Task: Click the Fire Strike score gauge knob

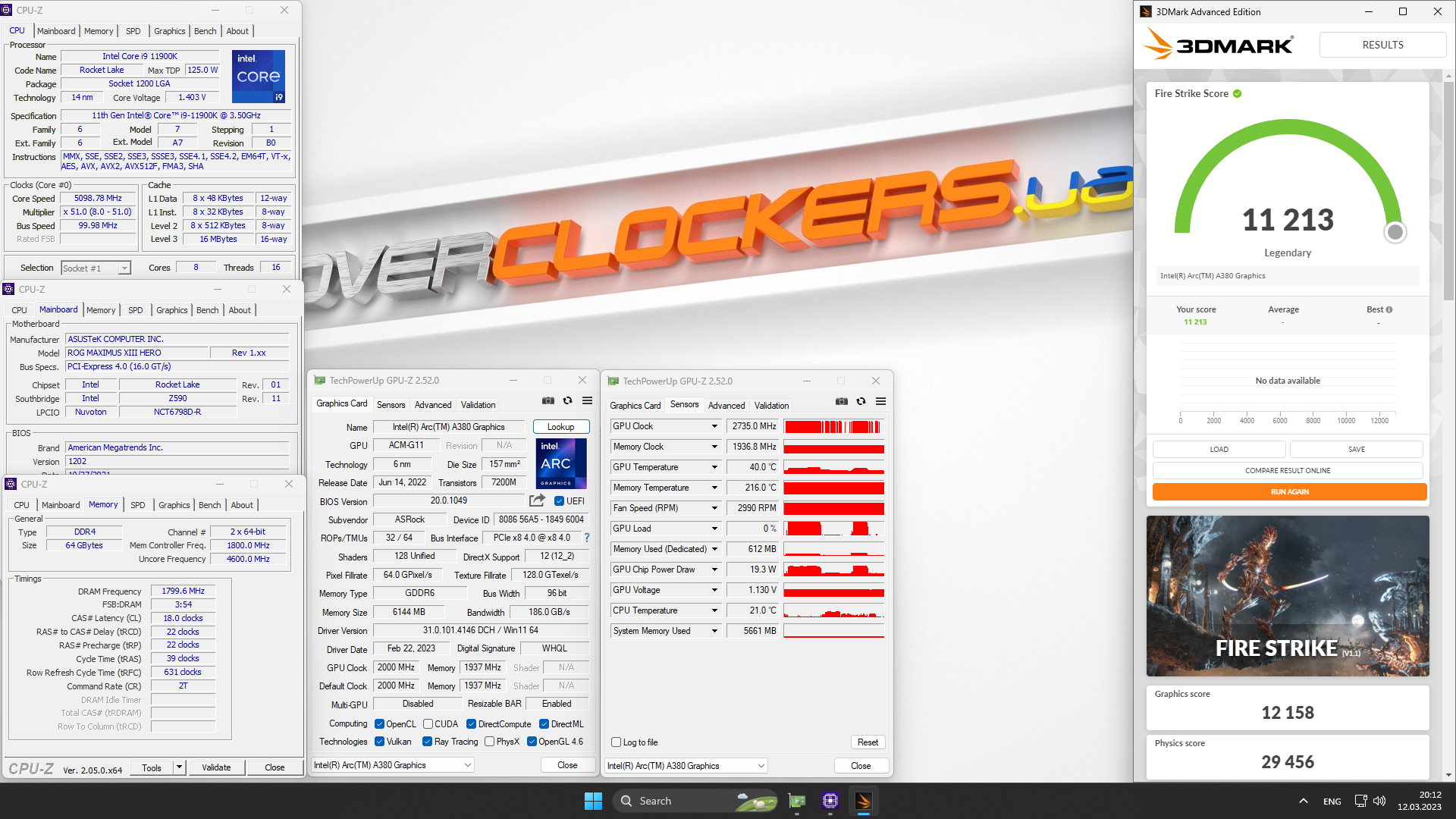Action: click(1395, 232)
